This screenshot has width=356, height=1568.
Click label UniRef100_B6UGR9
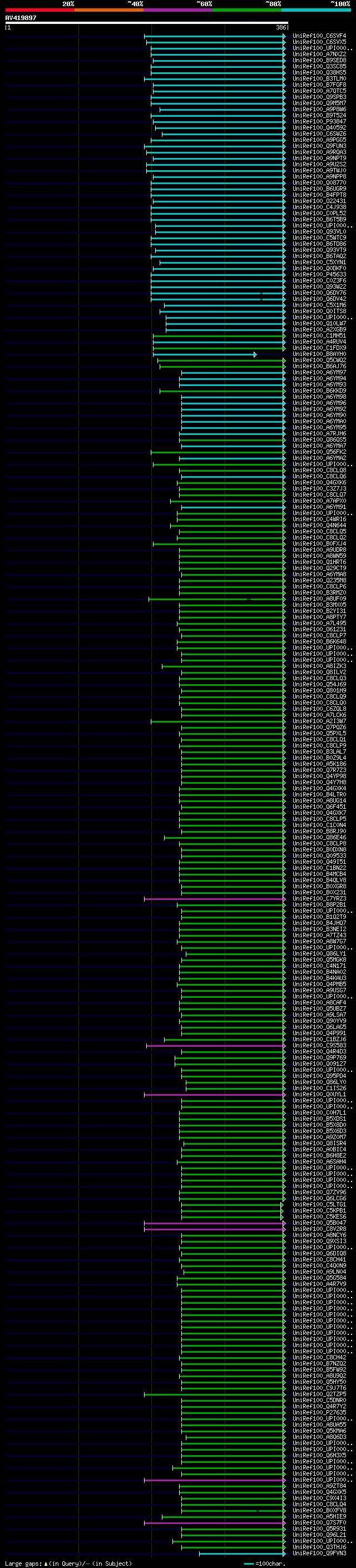point(319,189)
